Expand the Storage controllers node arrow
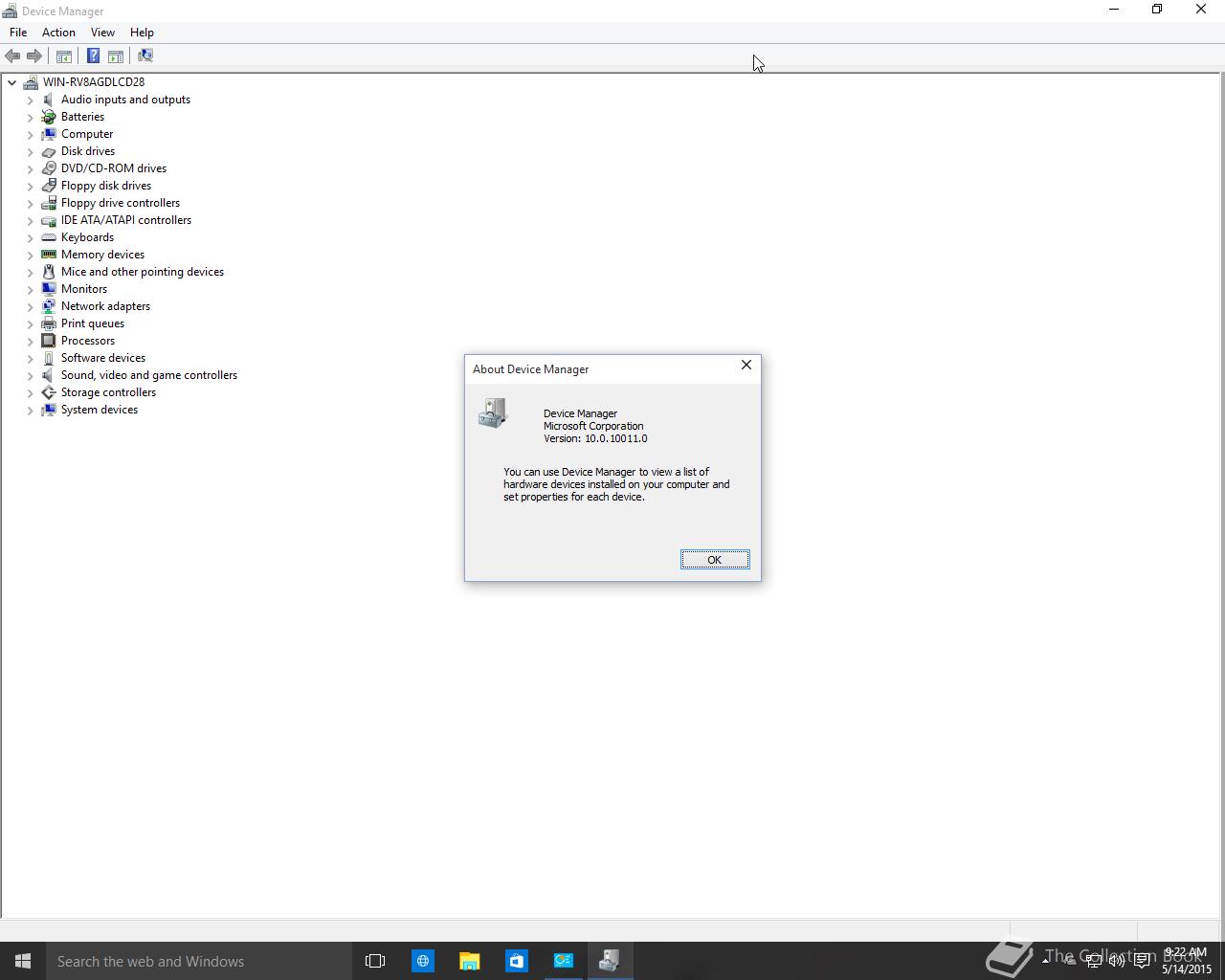Image resolution: width=1225 pixels, height=980 pixels. [30, 392]
